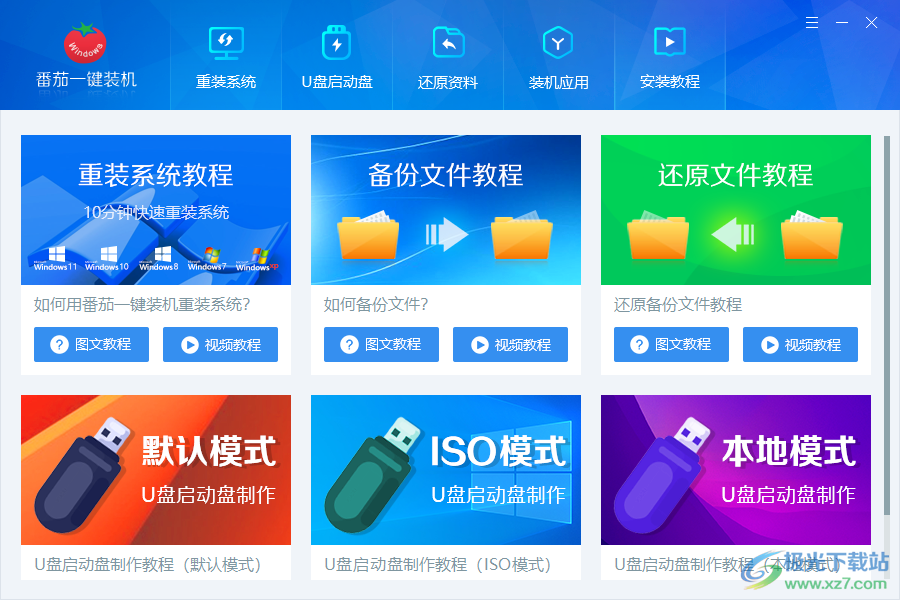The width and height of the screenshot is (900, 600).
Task: Open 图文教程 for 重装系统 tutorial
Action: (x=91, y=344)
